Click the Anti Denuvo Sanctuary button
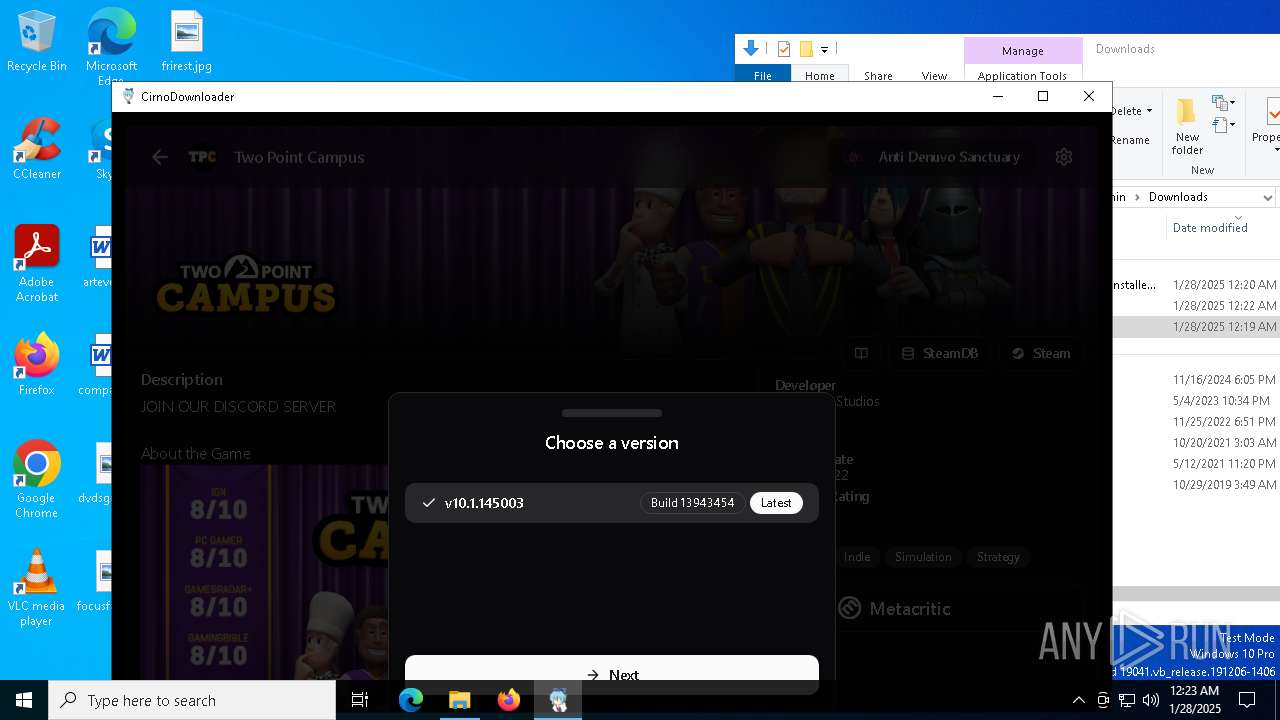This screenshot has height=720, width=1280. click(934, 157)
